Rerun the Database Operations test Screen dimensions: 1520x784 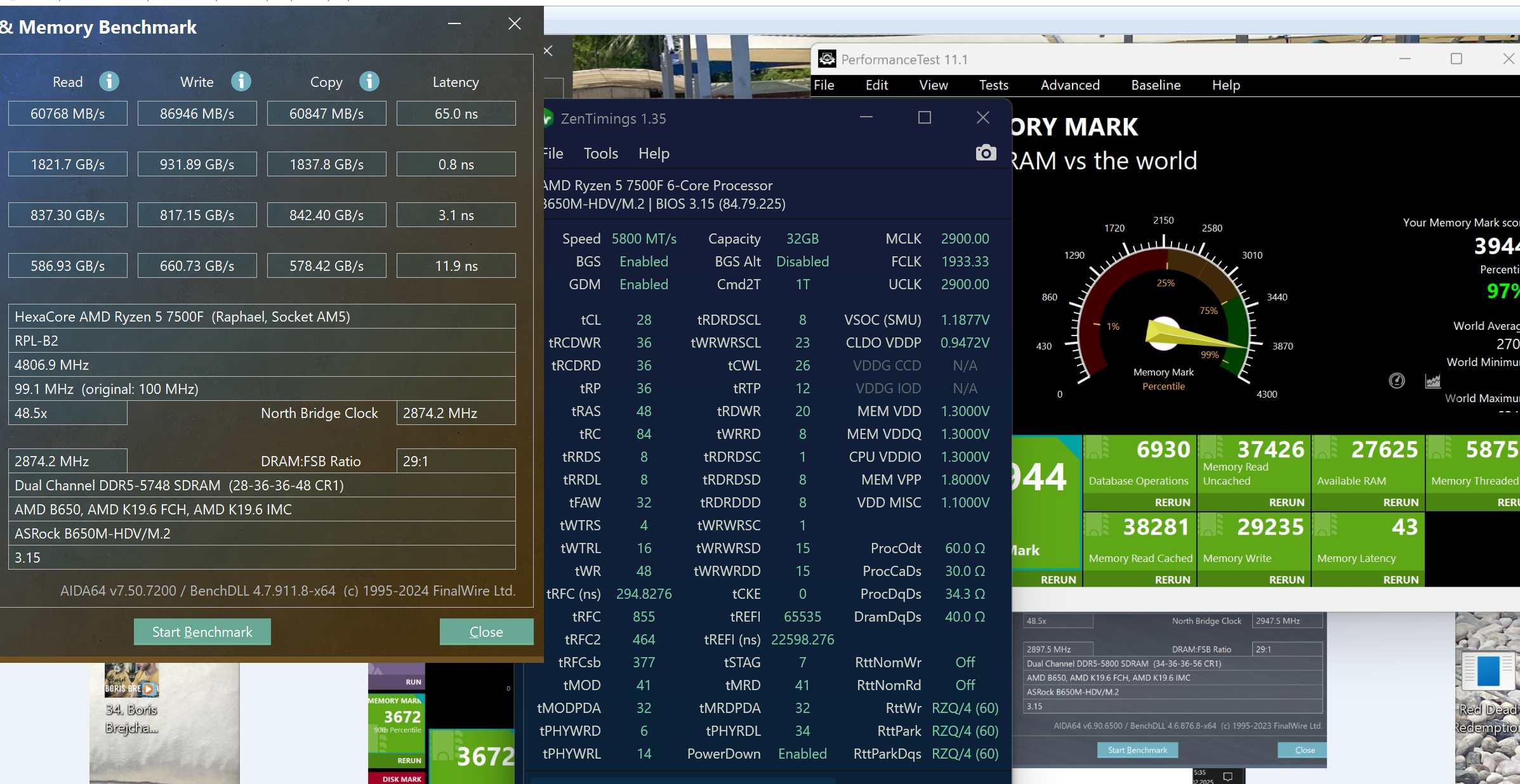tap(1172, 502)
